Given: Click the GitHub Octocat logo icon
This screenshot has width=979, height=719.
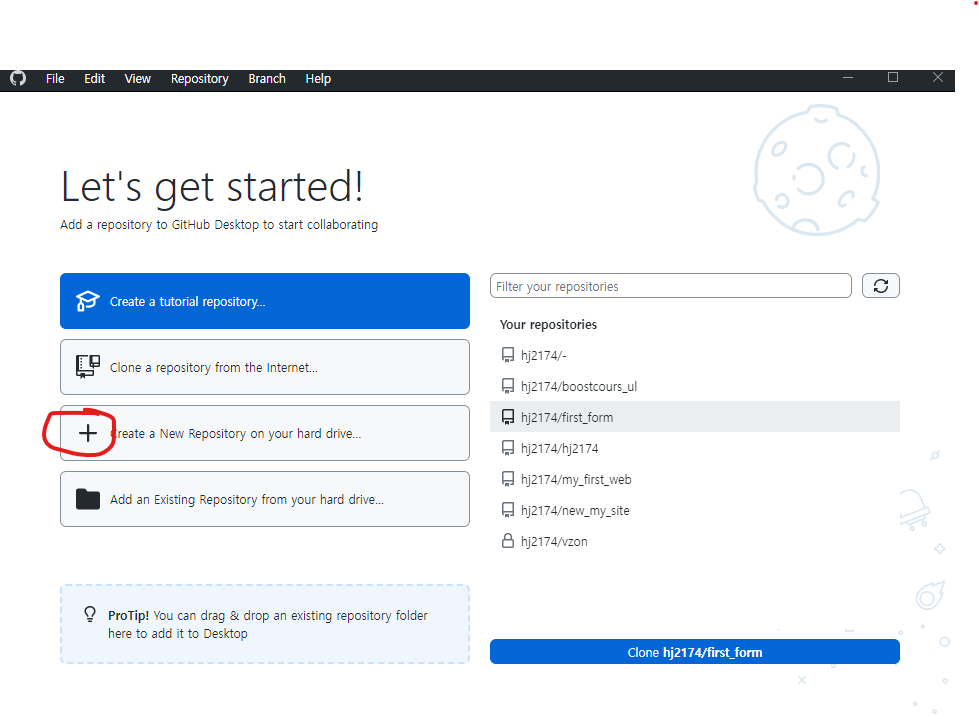Looking at the screenshot, I should [x=18, y=79].
